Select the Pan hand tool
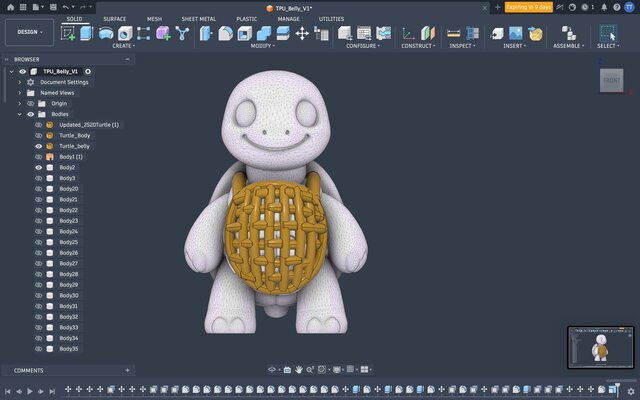Image resolution: width=640 pixels, height=400 pixels. coord(298,370)
